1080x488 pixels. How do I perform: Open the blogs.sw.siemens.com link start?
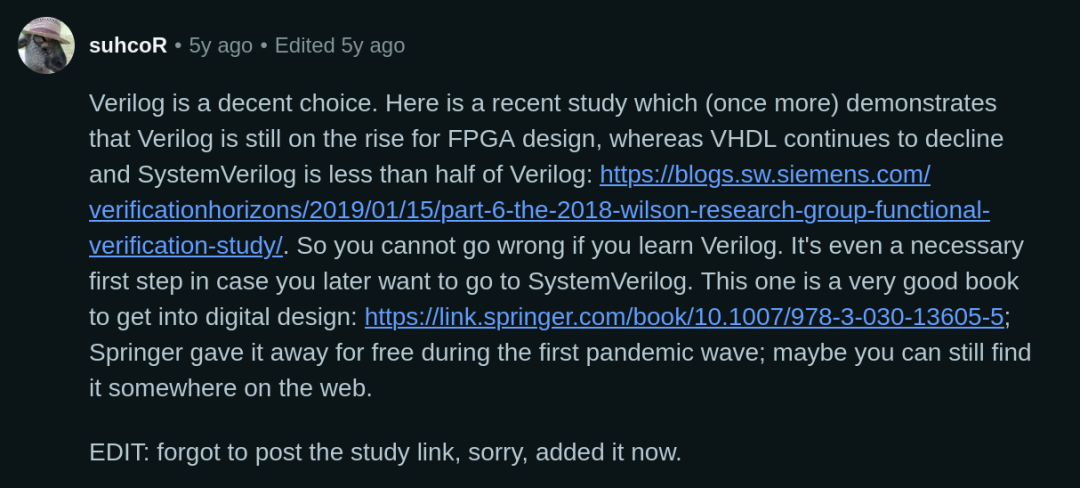click(x=765, y=175)
